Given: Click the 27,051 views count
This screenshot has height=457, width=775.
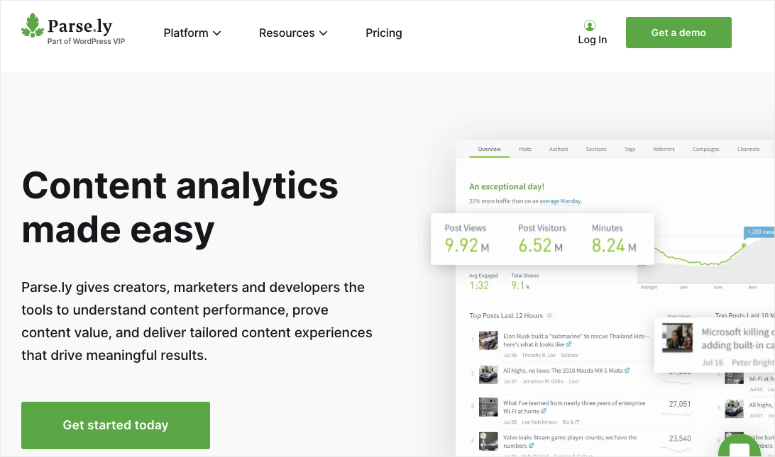Looking at the screenshot, I should (x=680, y=404).
